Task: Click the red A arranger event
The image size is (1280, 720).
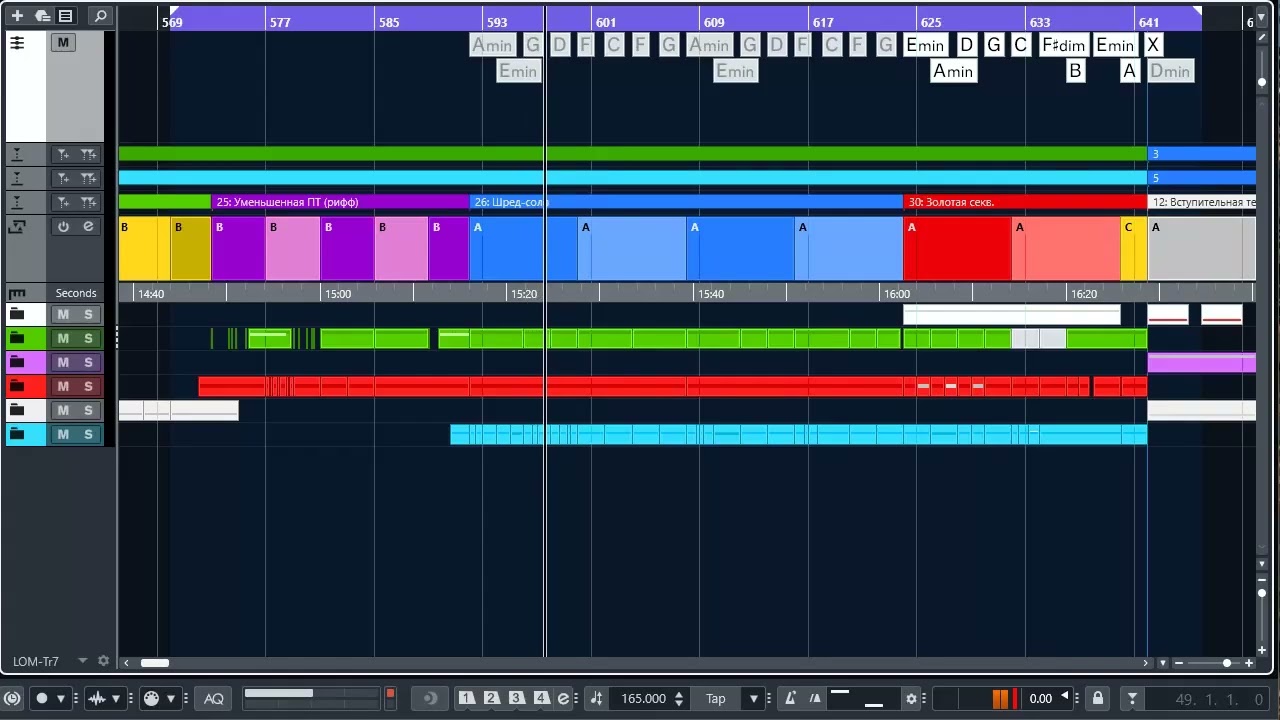Action: tap(957, 248)
